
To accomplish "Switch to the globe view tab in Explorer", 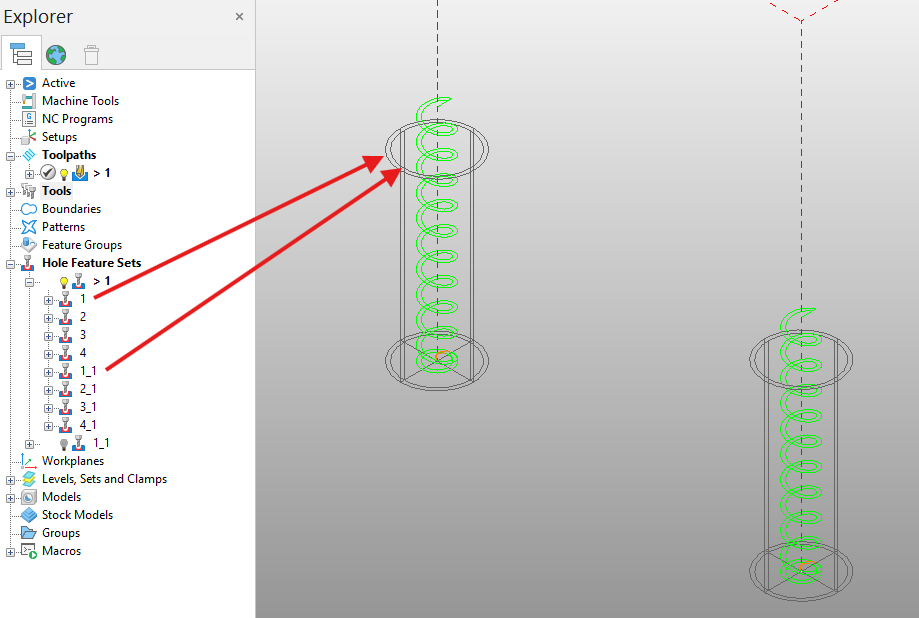I will (x=56, y=54).
